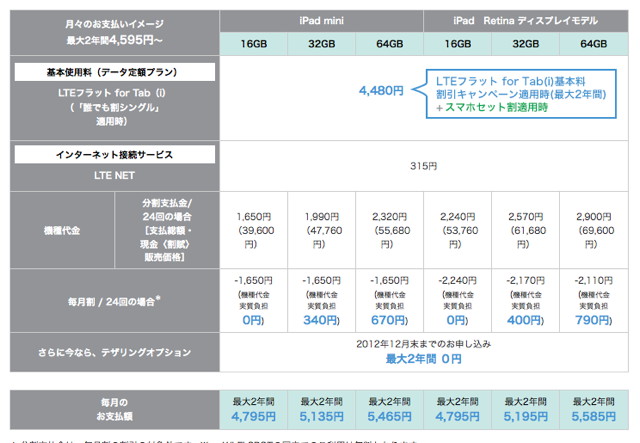Click the 5,135円 monthly payment total
Viewport: 640px width, 443px height.
tap(322, 413)
